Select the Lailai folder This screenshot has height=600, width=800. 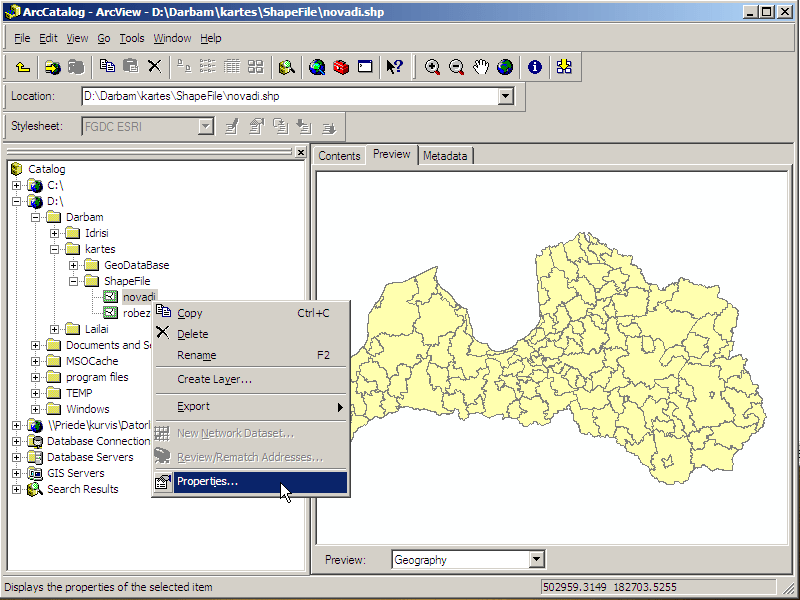(x=96, y=329)
